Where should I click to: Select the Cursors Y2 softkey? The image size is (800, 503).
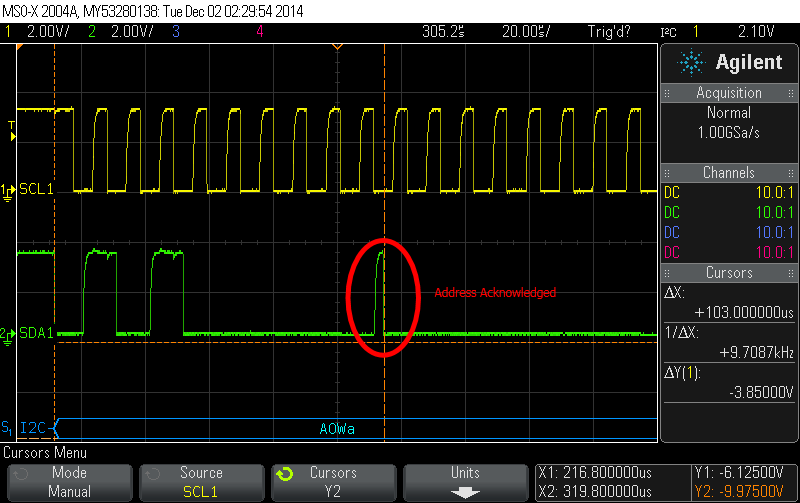(x=334, y=482)
